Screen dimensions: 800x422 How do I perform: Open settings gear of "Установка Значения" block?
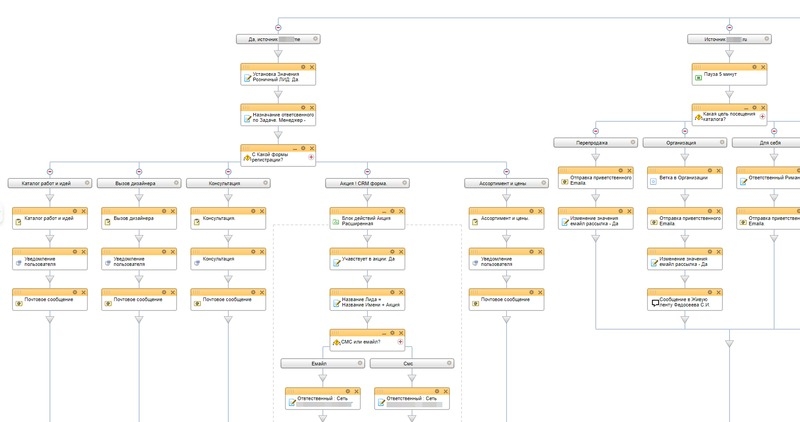click(302, 67)
